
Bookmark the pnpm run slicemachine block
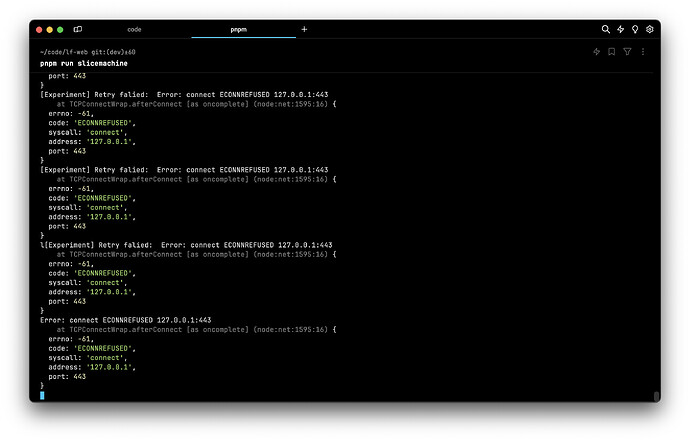click(x=612, y=52)
